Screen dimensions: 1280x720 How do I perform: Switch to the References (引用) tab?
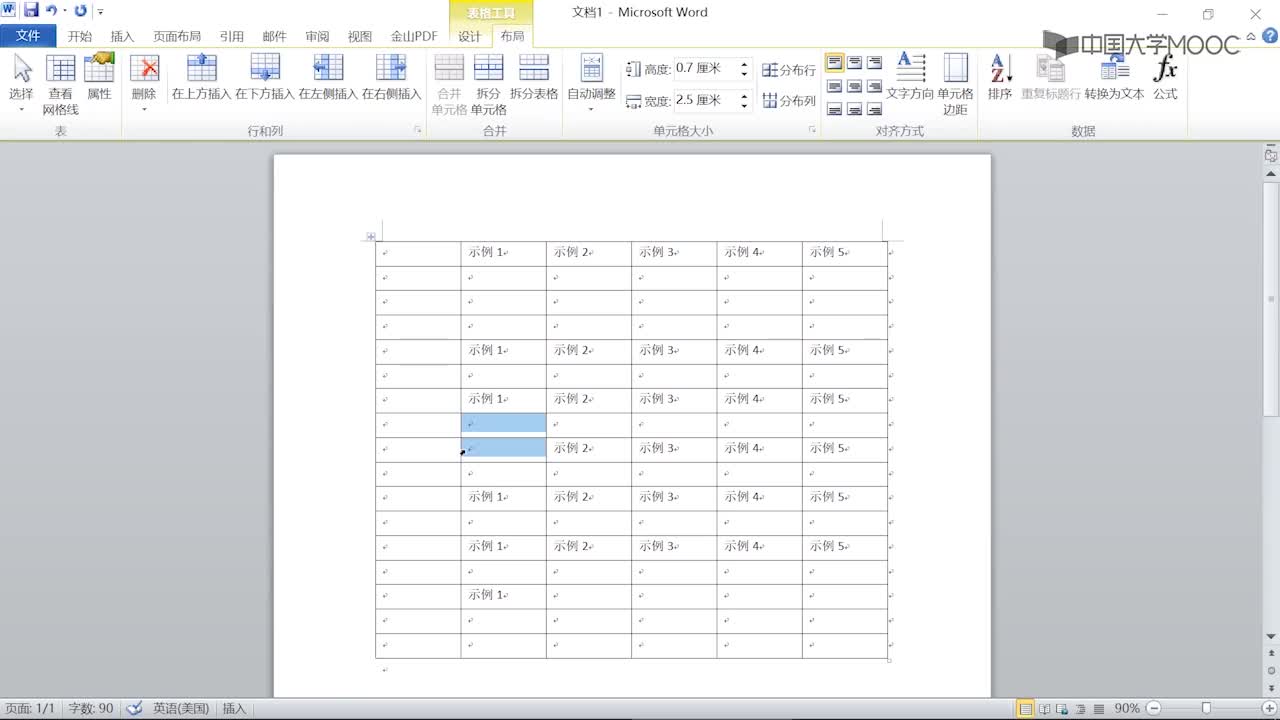pyautogui.click(x=232, y=36)
